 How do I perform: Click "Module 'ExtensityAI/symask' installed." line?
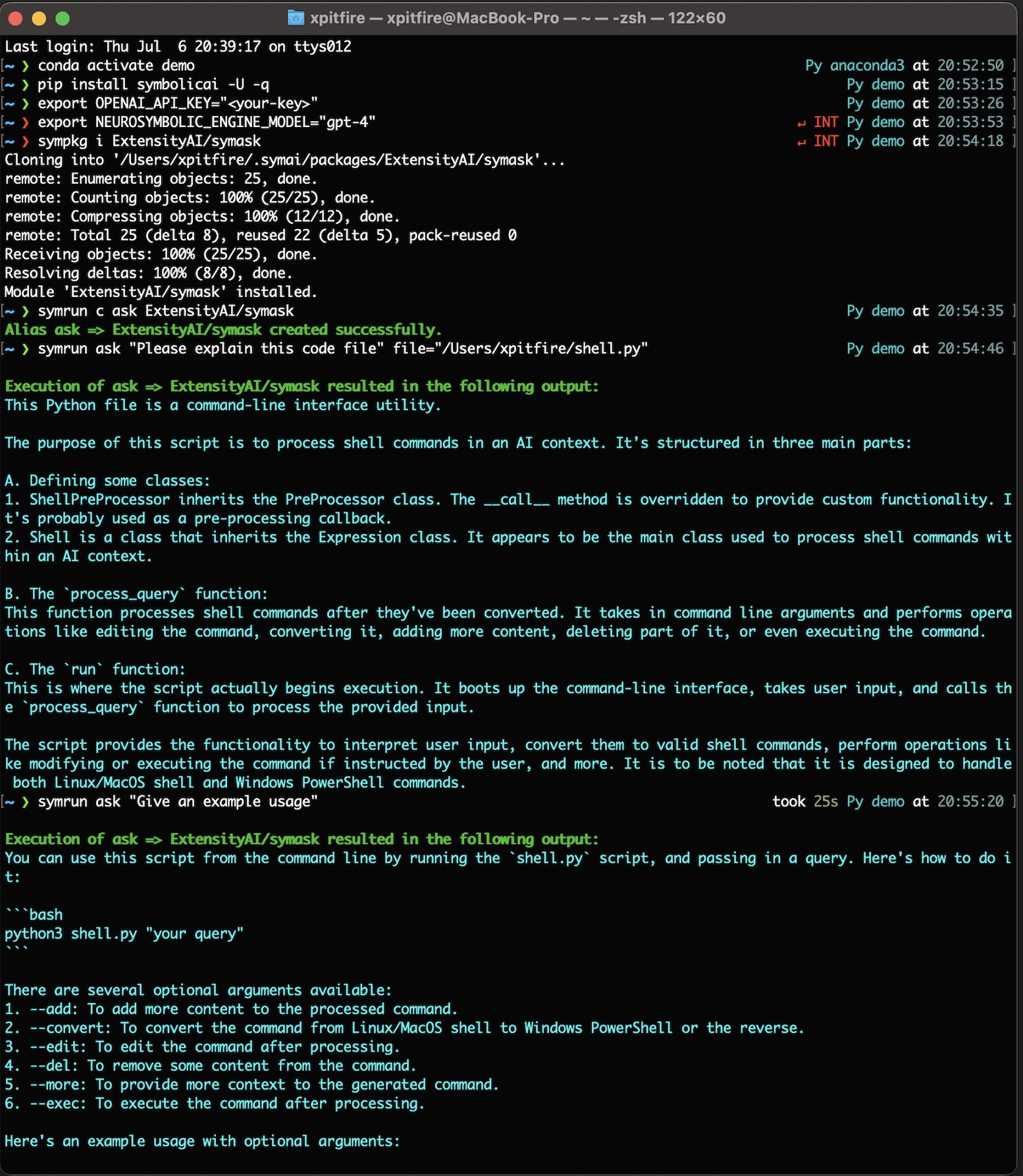pyautogui.click(x=161, y=292)
